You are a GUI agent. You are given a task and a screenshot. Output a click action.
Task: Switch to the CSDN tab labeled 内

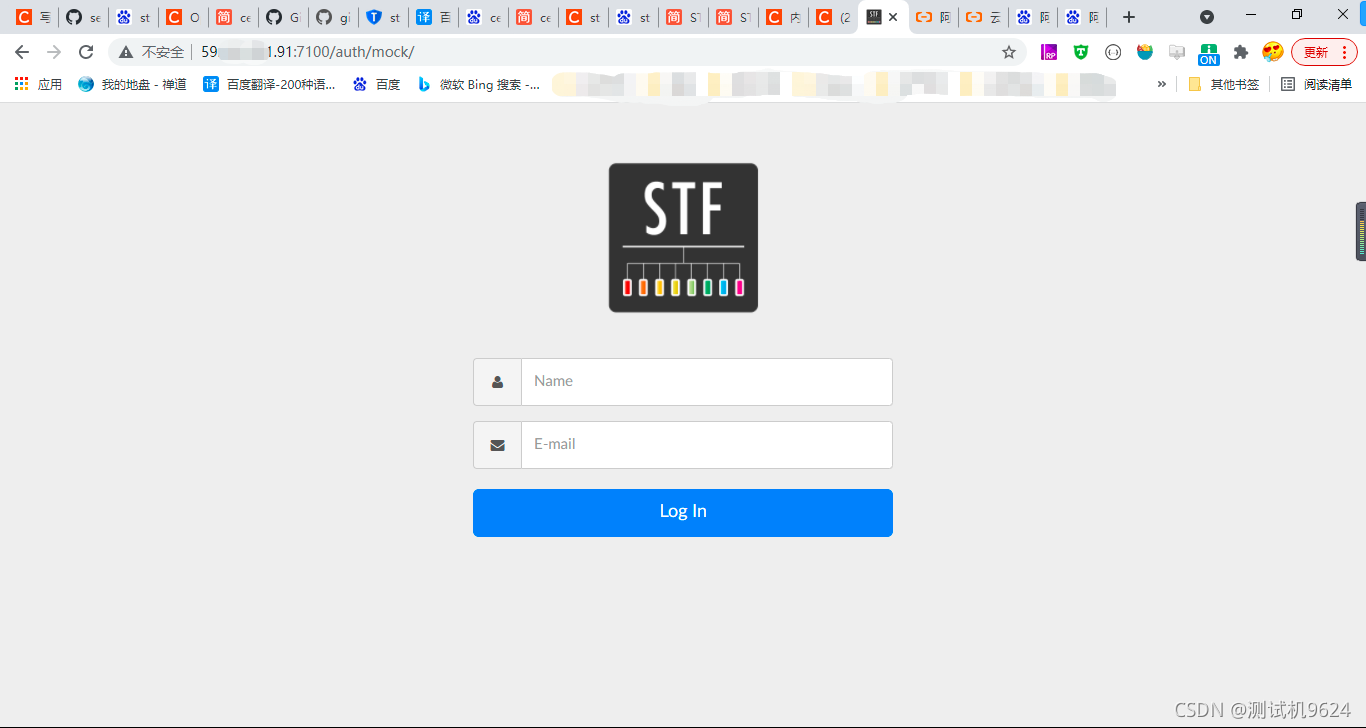pos(783,17)
